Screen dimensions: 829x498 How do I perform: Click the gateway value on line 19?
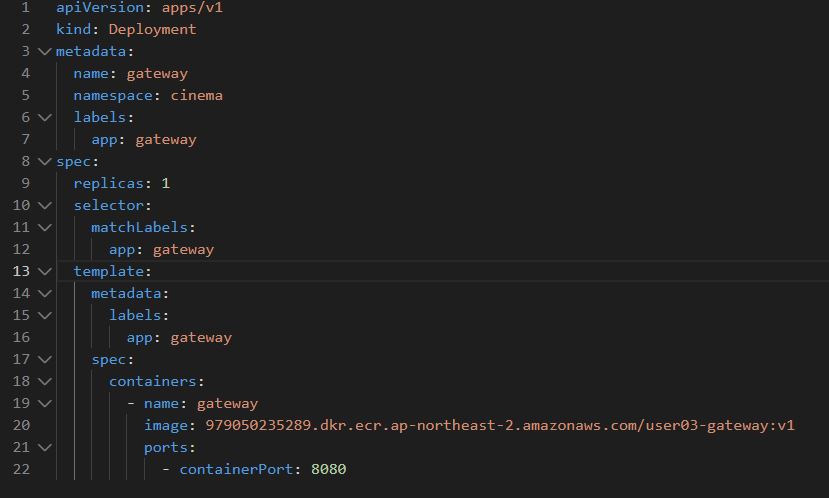(227, 404)
